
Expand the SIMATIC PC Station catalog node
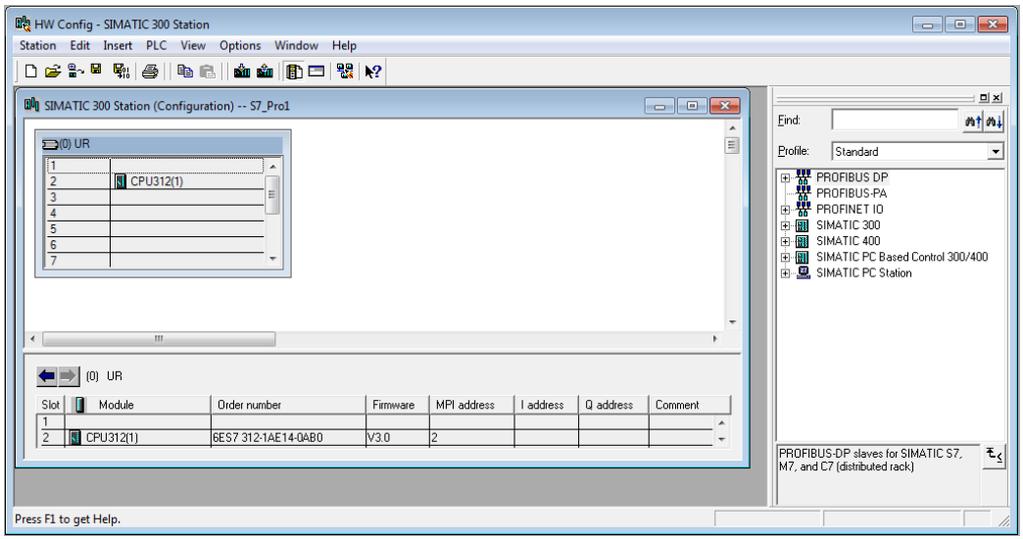(x=786, y=273)
